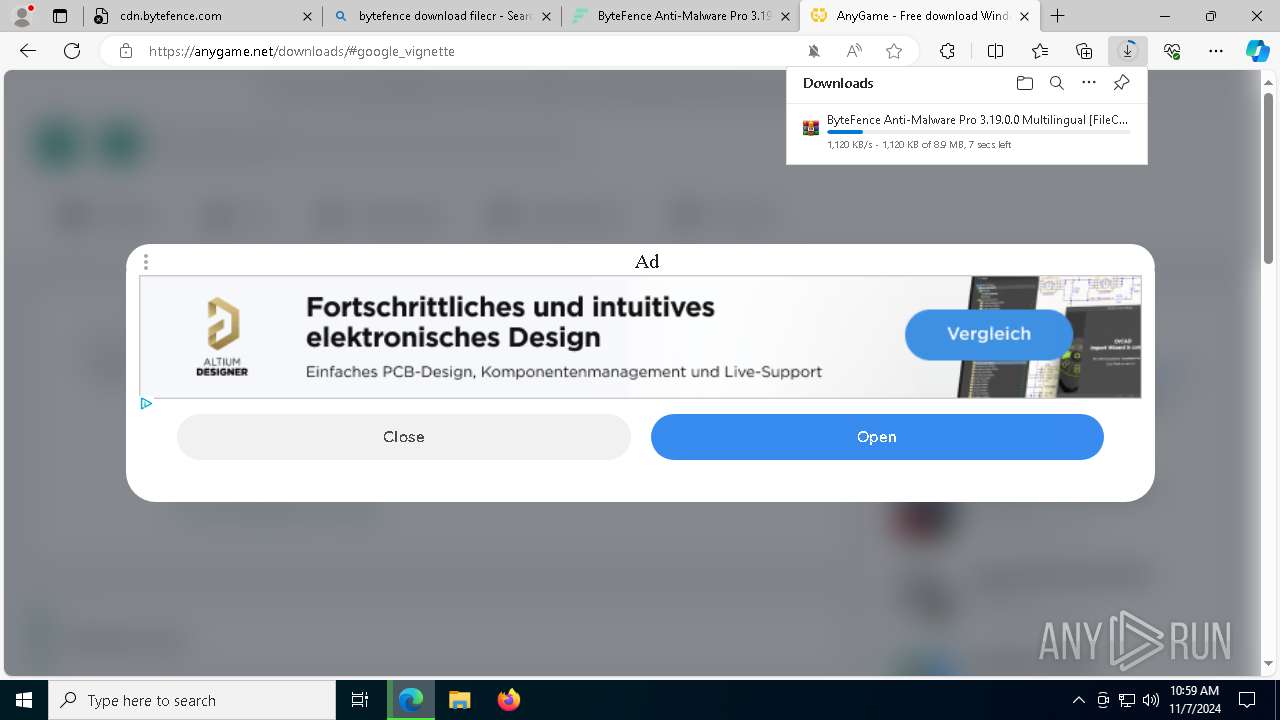Toggle split screen view
The width and height of the screenshot is (1280, 720).
tap(995, 51)
